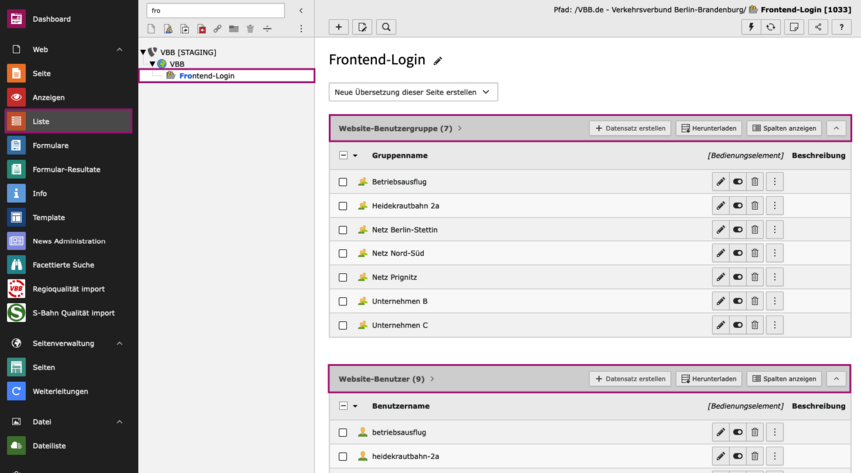The width and height of the screenshot is (861, 473).
Task: Click Datensatz erstellen for Website-Benutzer
Action: click(630, 379)
